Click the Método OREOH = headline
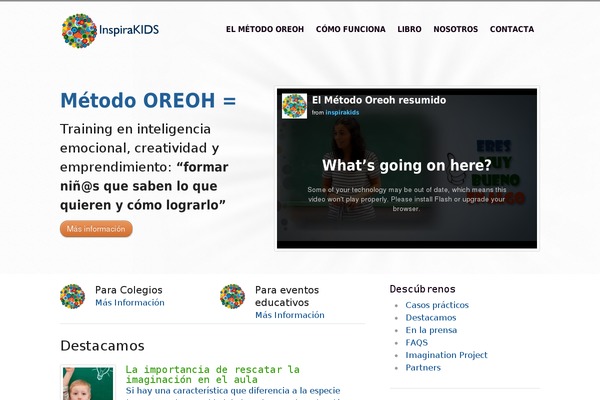Image resolution: width=600 pixels, height=400 pixels. (x=148, y=101)
